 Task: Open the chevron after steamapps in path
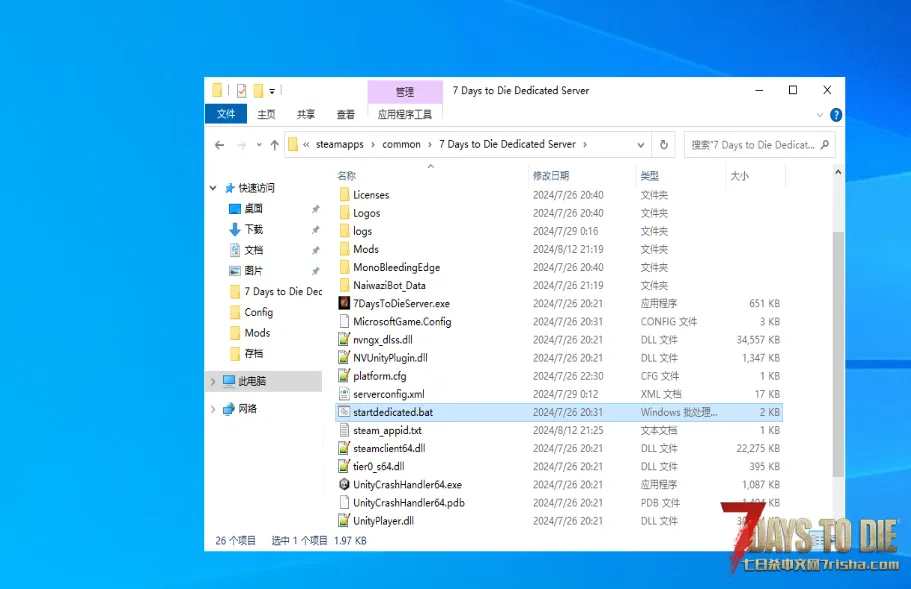pos(373,145)
